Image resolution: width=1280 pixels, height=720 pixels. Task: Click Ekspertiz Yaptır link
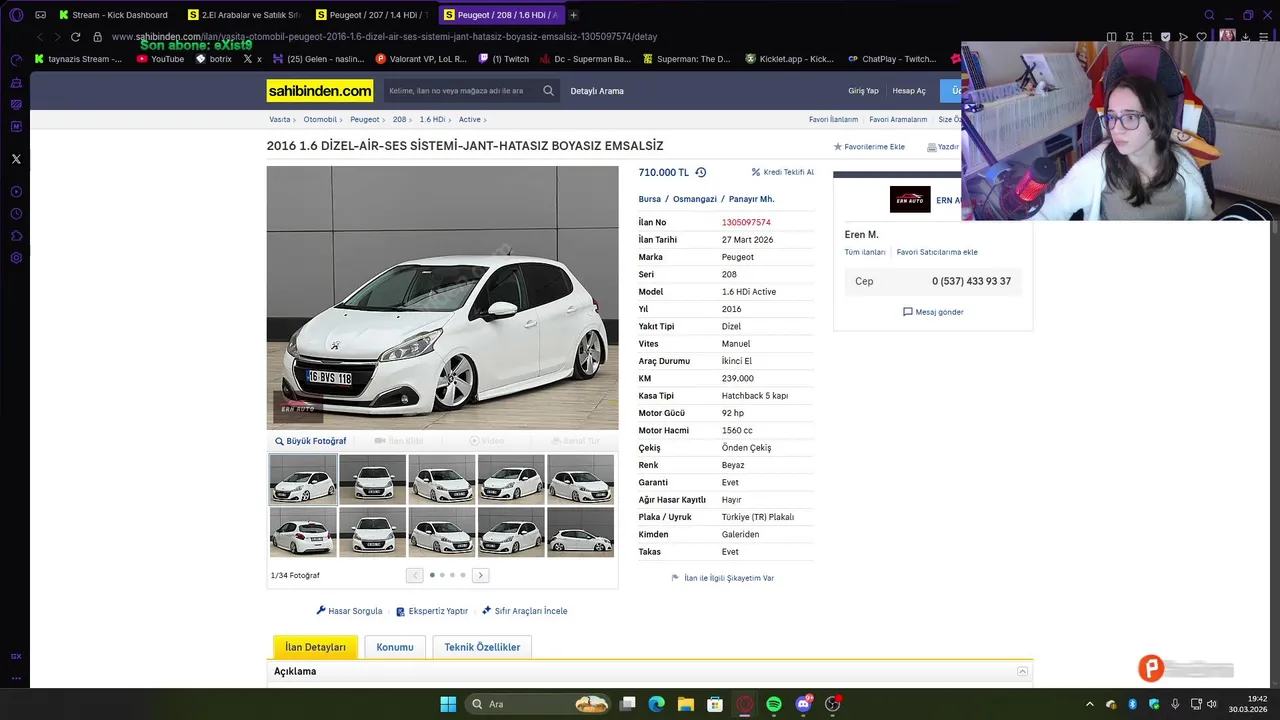432,611
